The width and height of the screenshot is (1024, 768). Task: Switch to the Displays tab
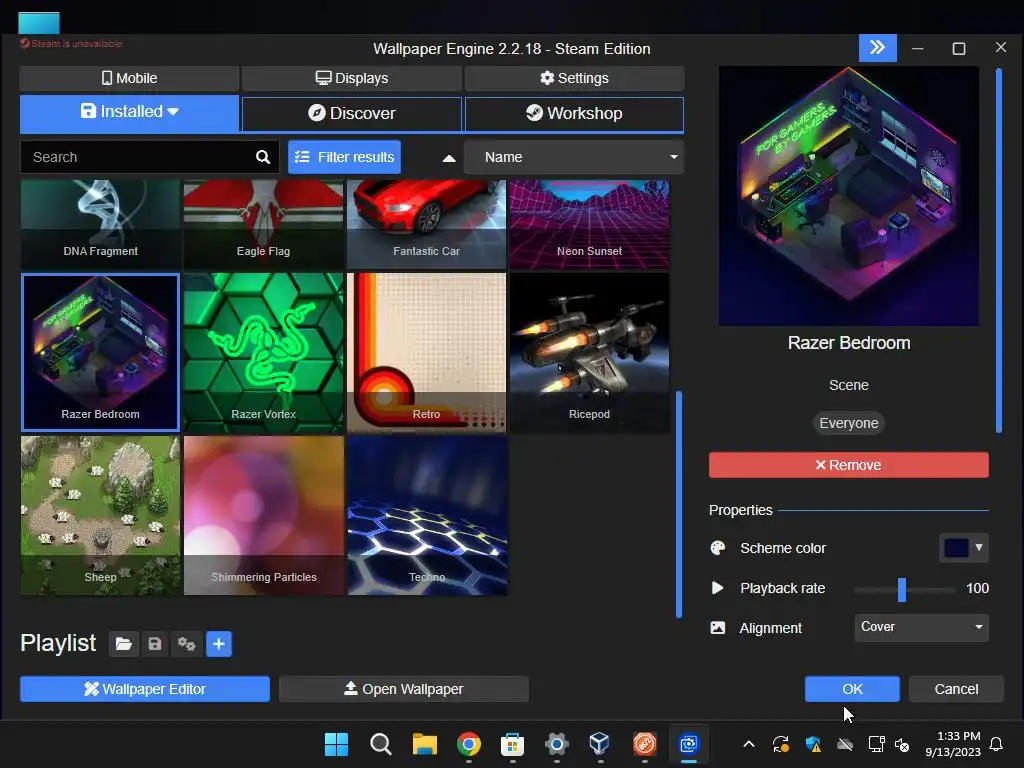[x=352, y=78]
